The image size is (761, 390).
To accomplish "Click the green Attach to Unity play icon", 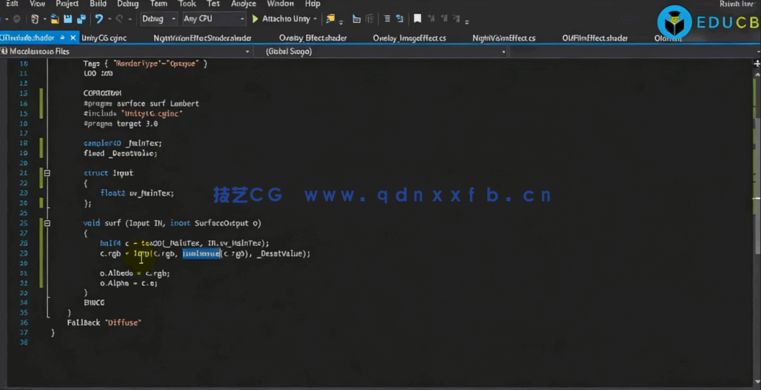I will click(x=255, y=19).
